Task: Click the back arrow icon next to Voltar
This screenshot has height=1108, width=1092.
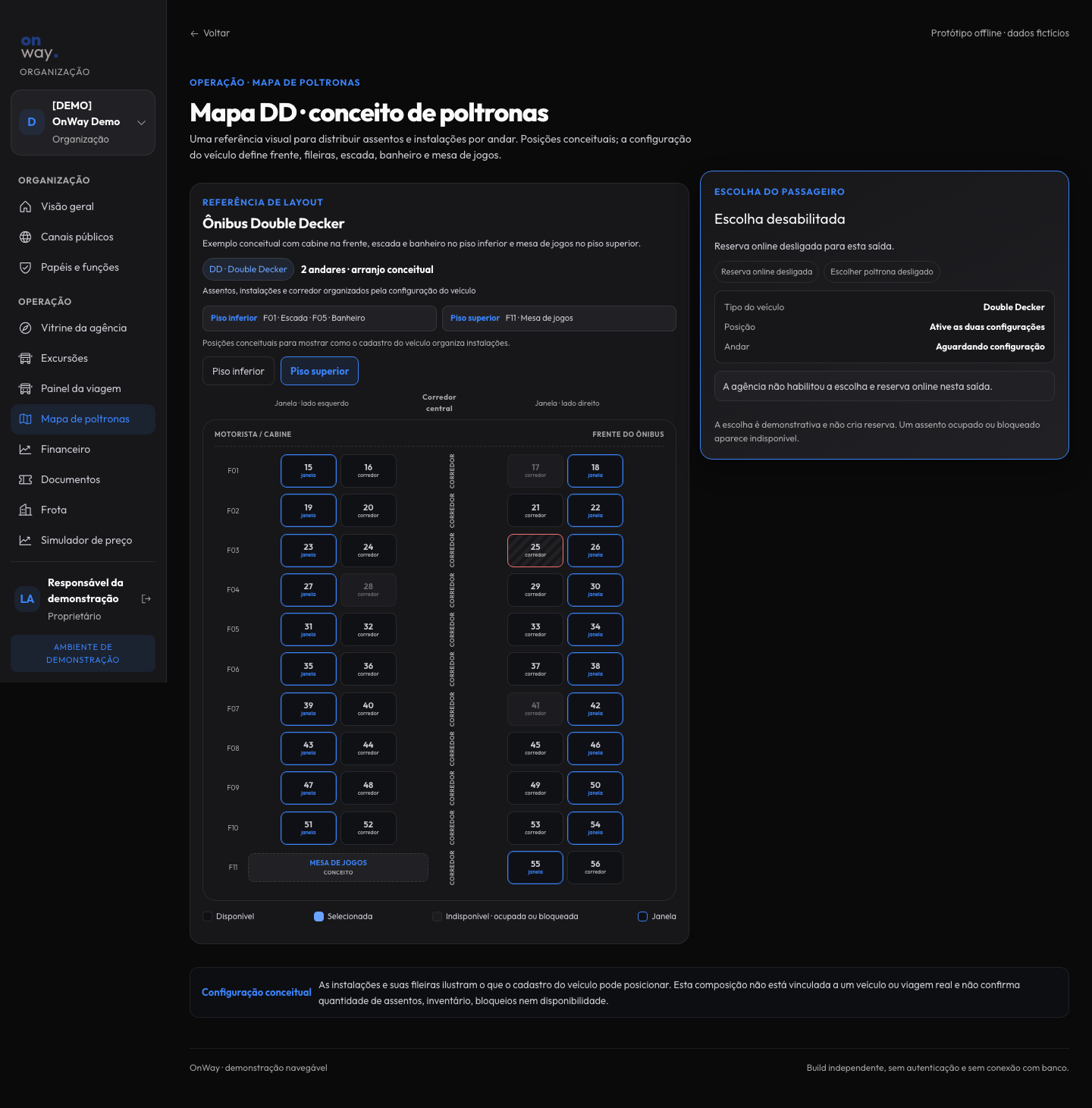Action: coord(194,33)
